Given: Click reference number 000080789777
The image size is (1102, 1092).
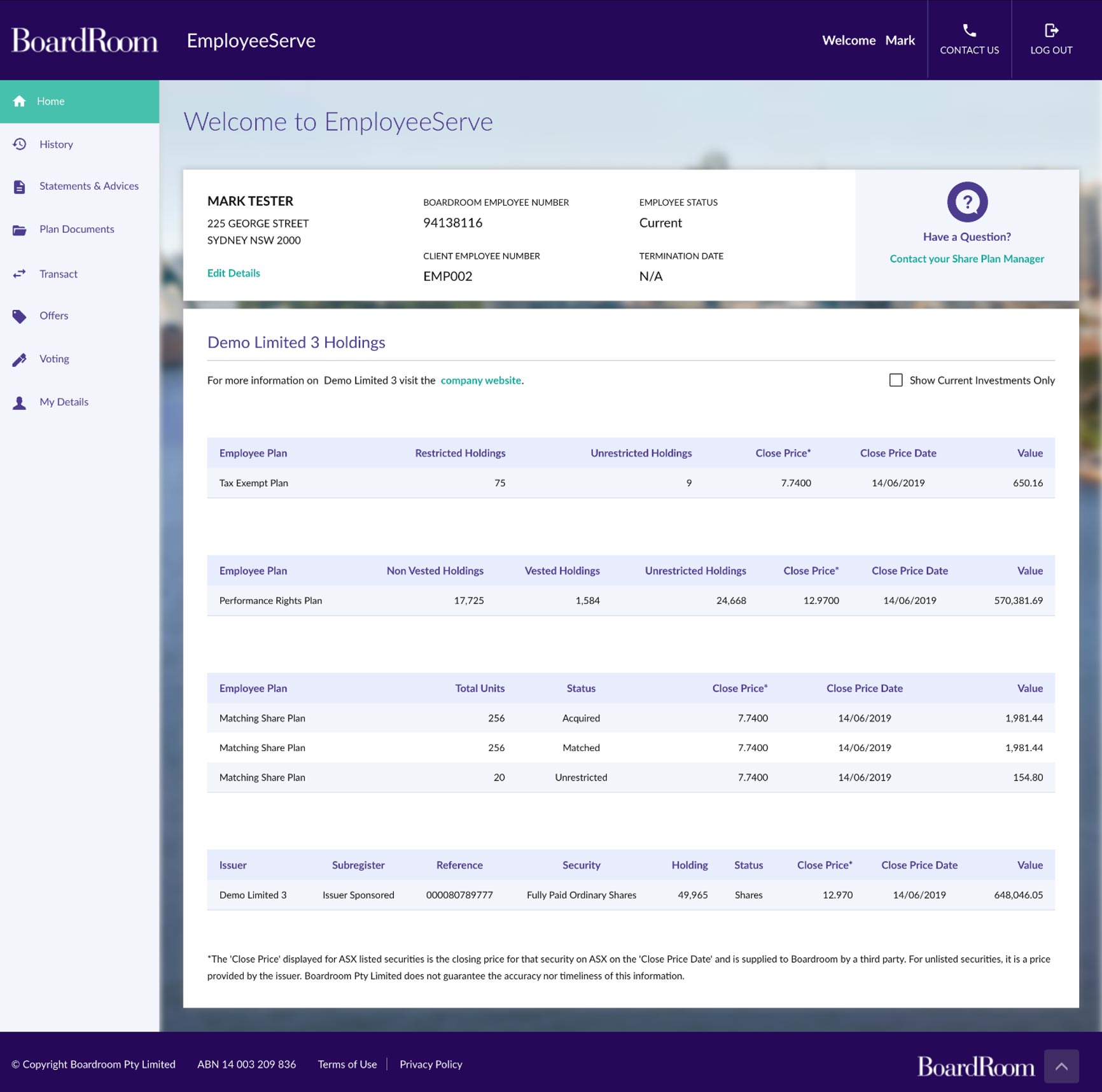Looking at the screenshot, I should 459,895.
